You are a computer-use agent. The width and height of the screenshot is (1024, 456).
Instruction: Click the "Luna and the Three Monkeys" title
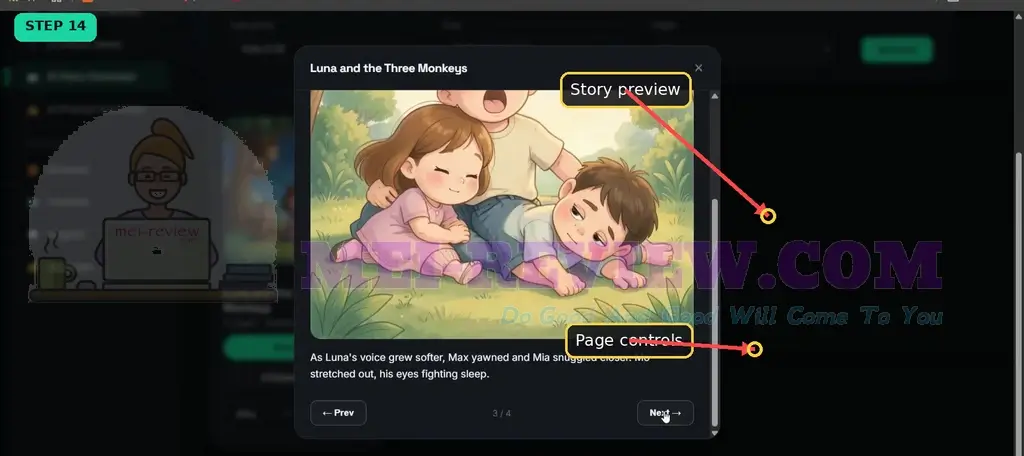[x=389, y=68]
